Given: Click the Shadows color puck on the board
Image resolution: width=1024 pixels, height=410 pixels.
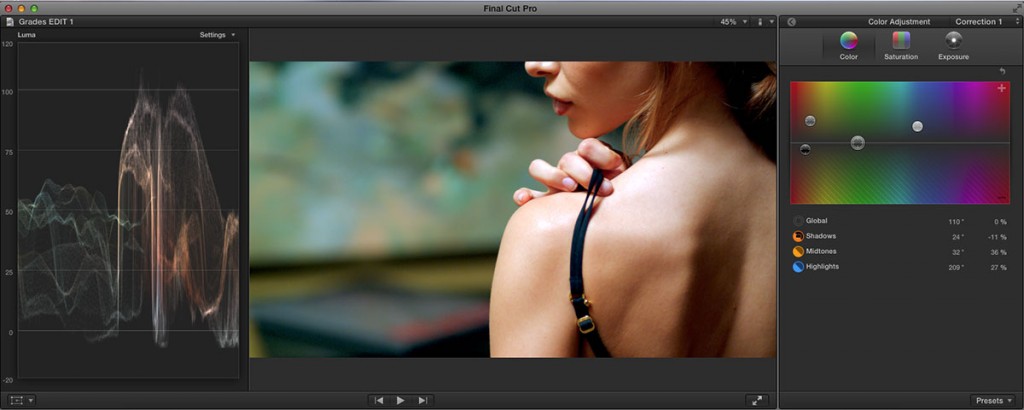Looking at the screenshot, I should [x=805, y=149].
